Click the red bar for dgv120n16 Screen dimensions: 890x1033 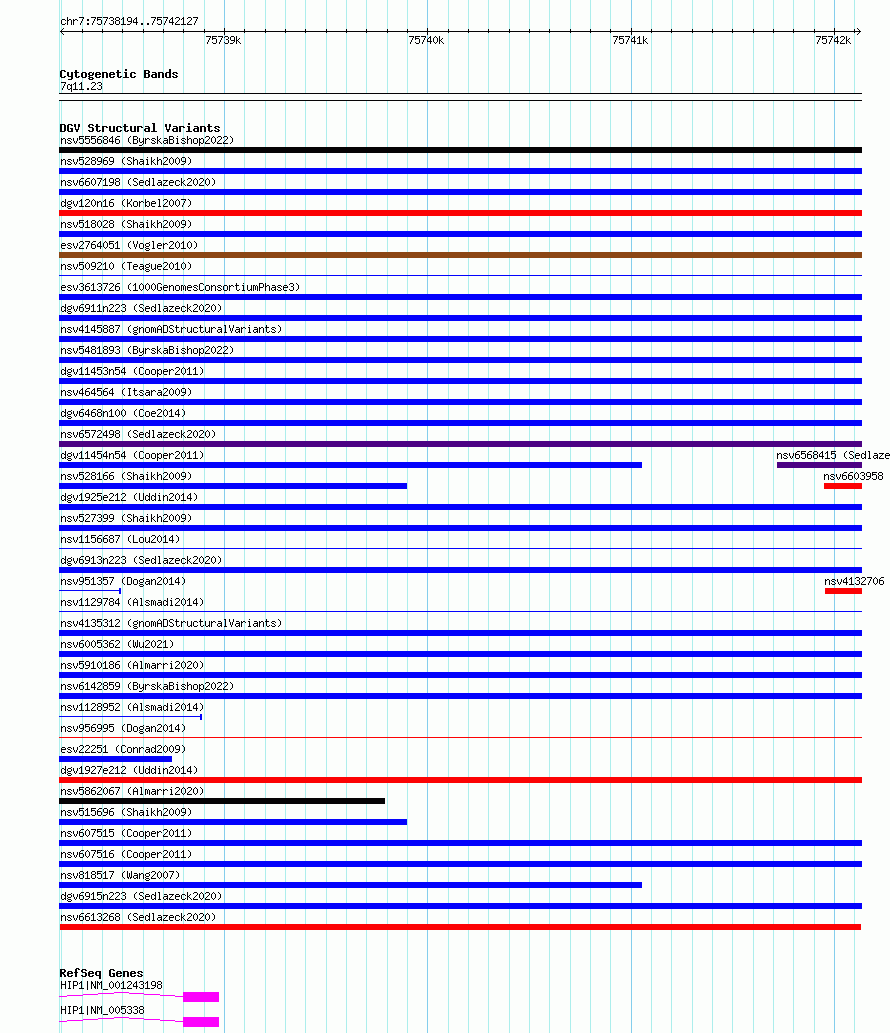[x=460, y=213]
